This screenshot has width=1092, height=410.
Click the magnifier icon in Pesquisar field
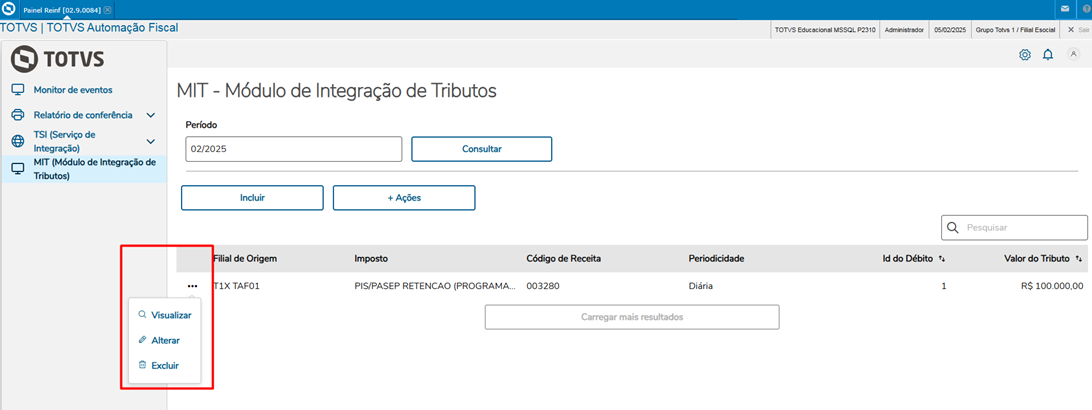[x=953, y=228]
